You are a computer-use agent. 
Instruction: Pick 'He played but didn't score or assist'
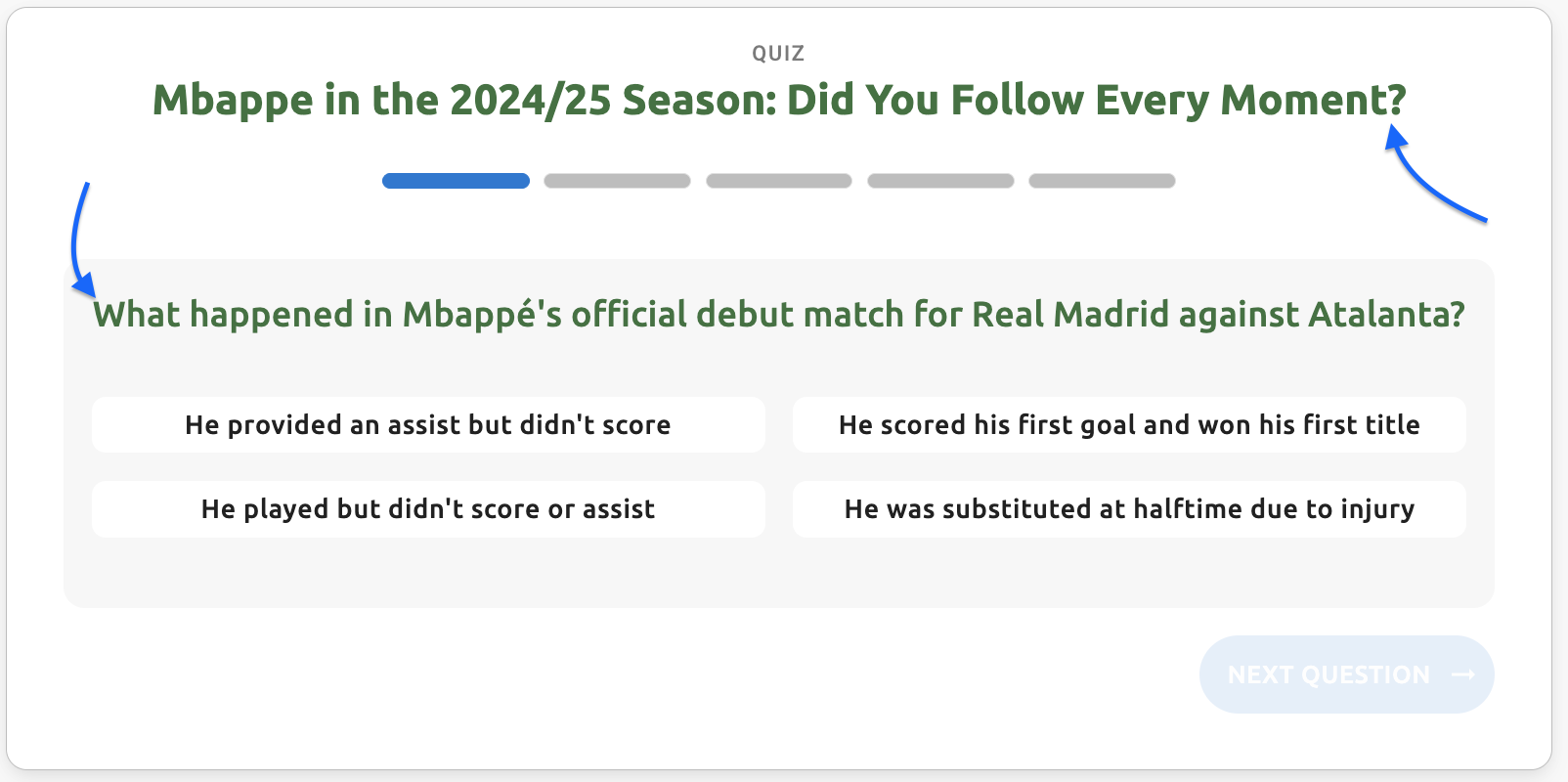[x=428, y=509]
